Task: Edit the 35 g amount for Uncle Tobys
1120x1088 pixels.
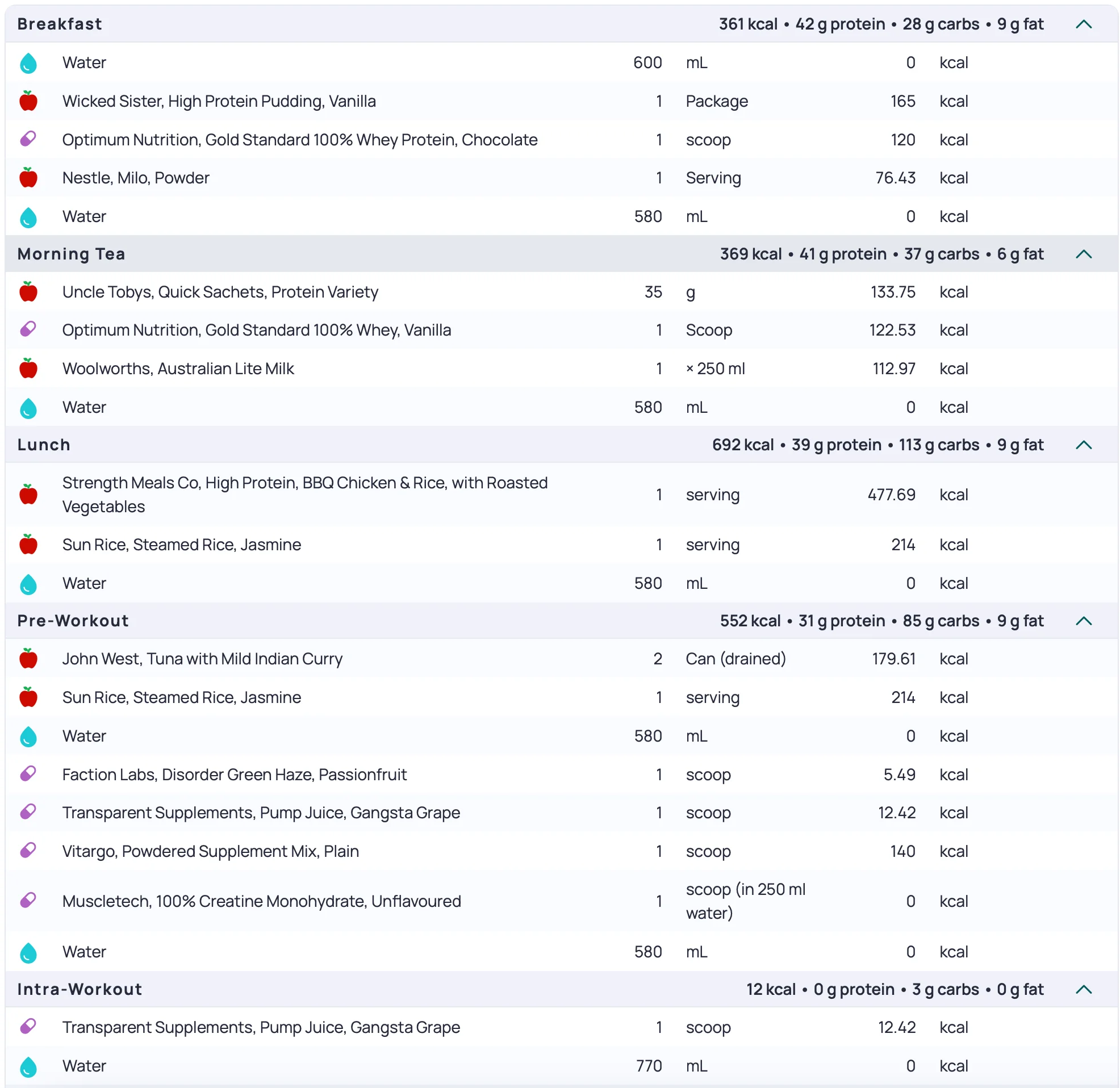Action: (x=653, y=292)
